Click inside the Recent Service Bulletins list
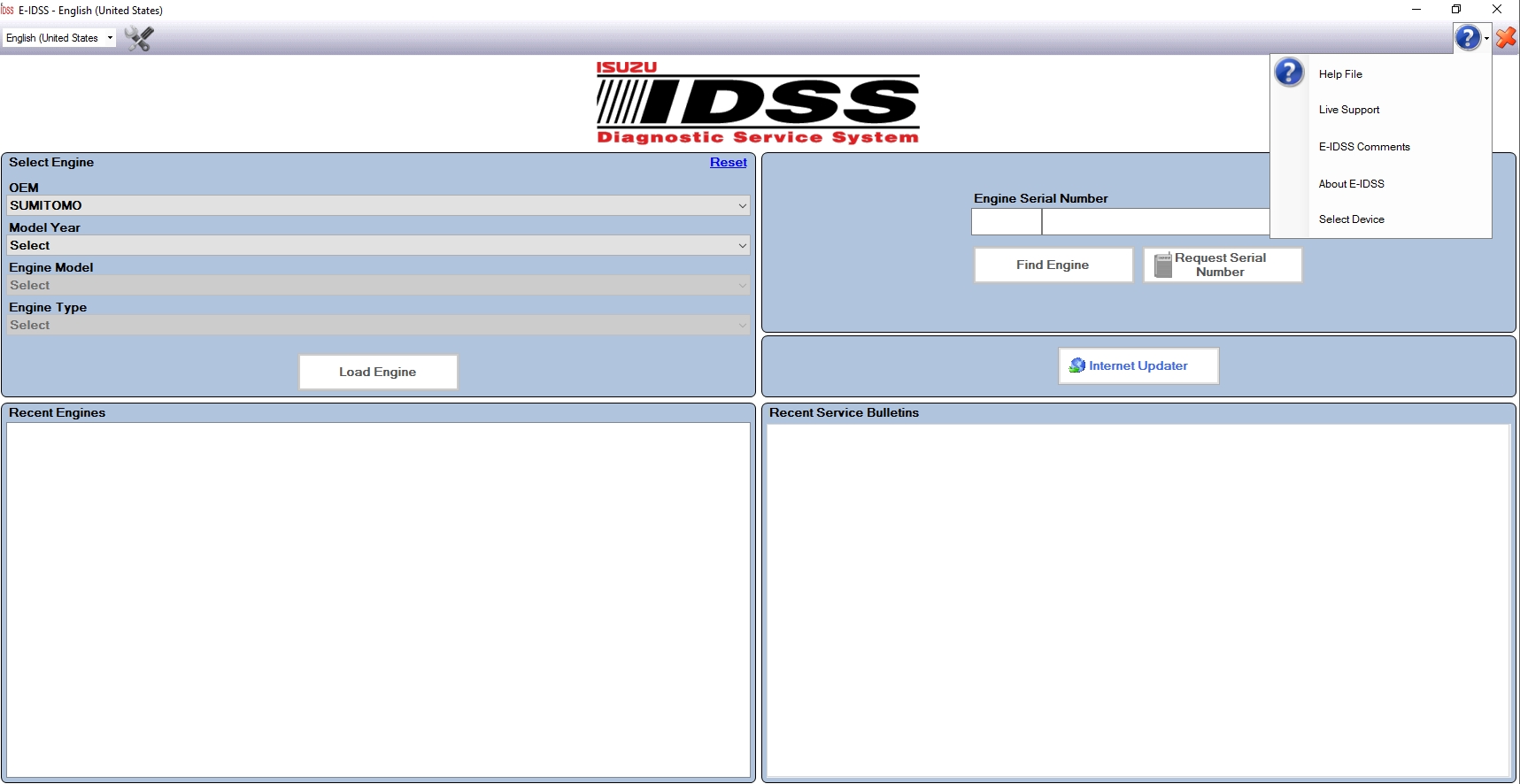1520x784 pixels. click(x=1138, y=600)
